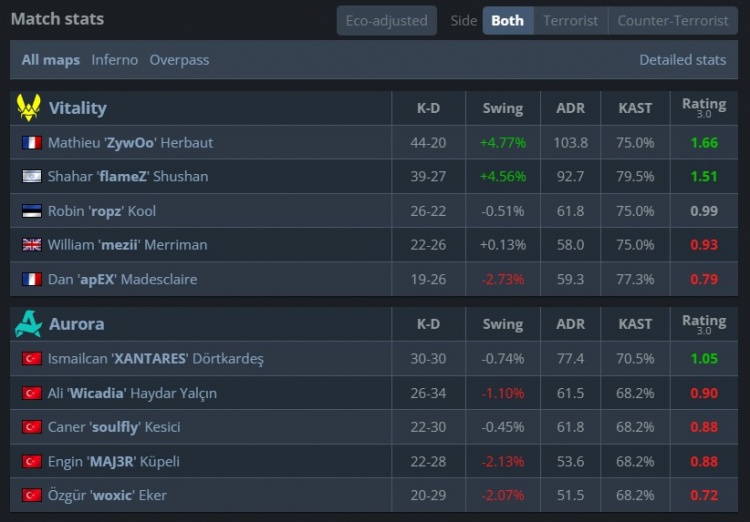Open the Detailed stats link

point(683,60)
